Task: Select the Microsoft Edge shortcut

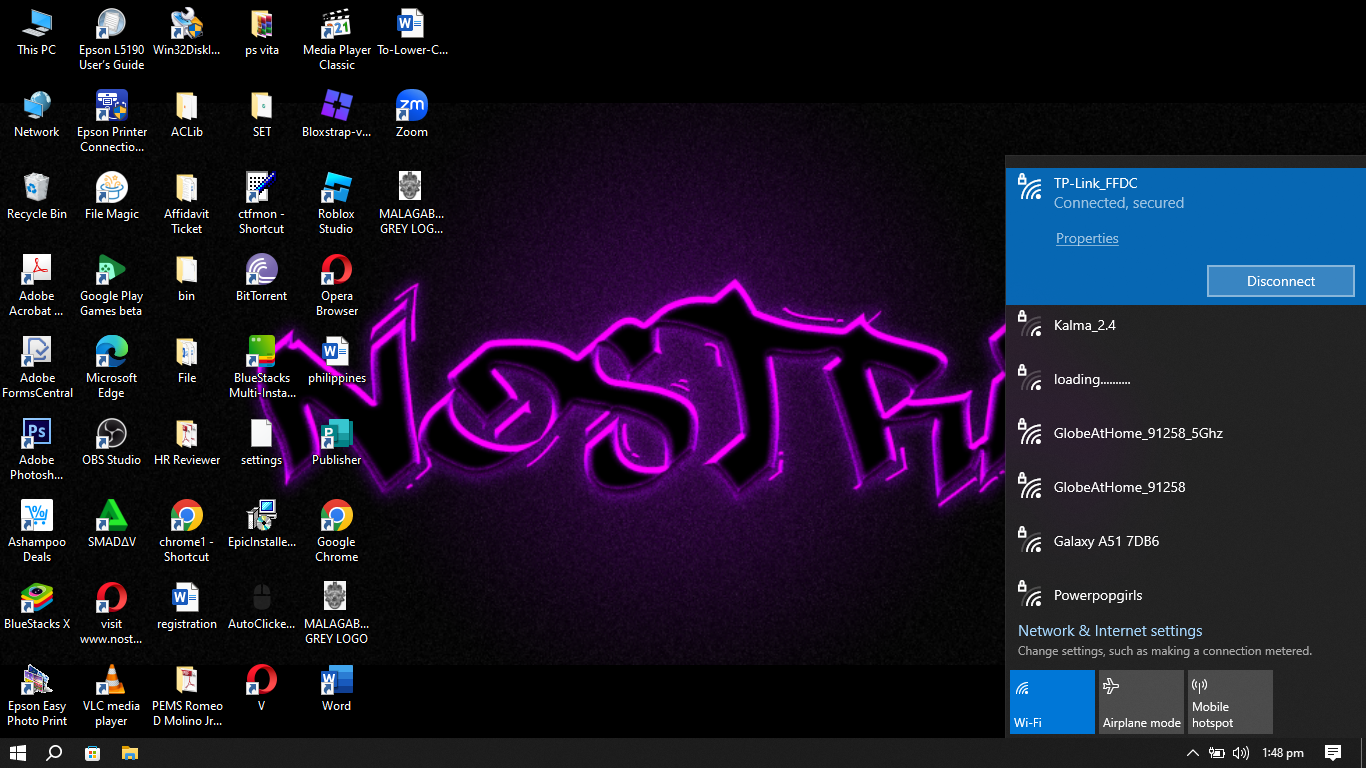Action: [x=112, y=368]
